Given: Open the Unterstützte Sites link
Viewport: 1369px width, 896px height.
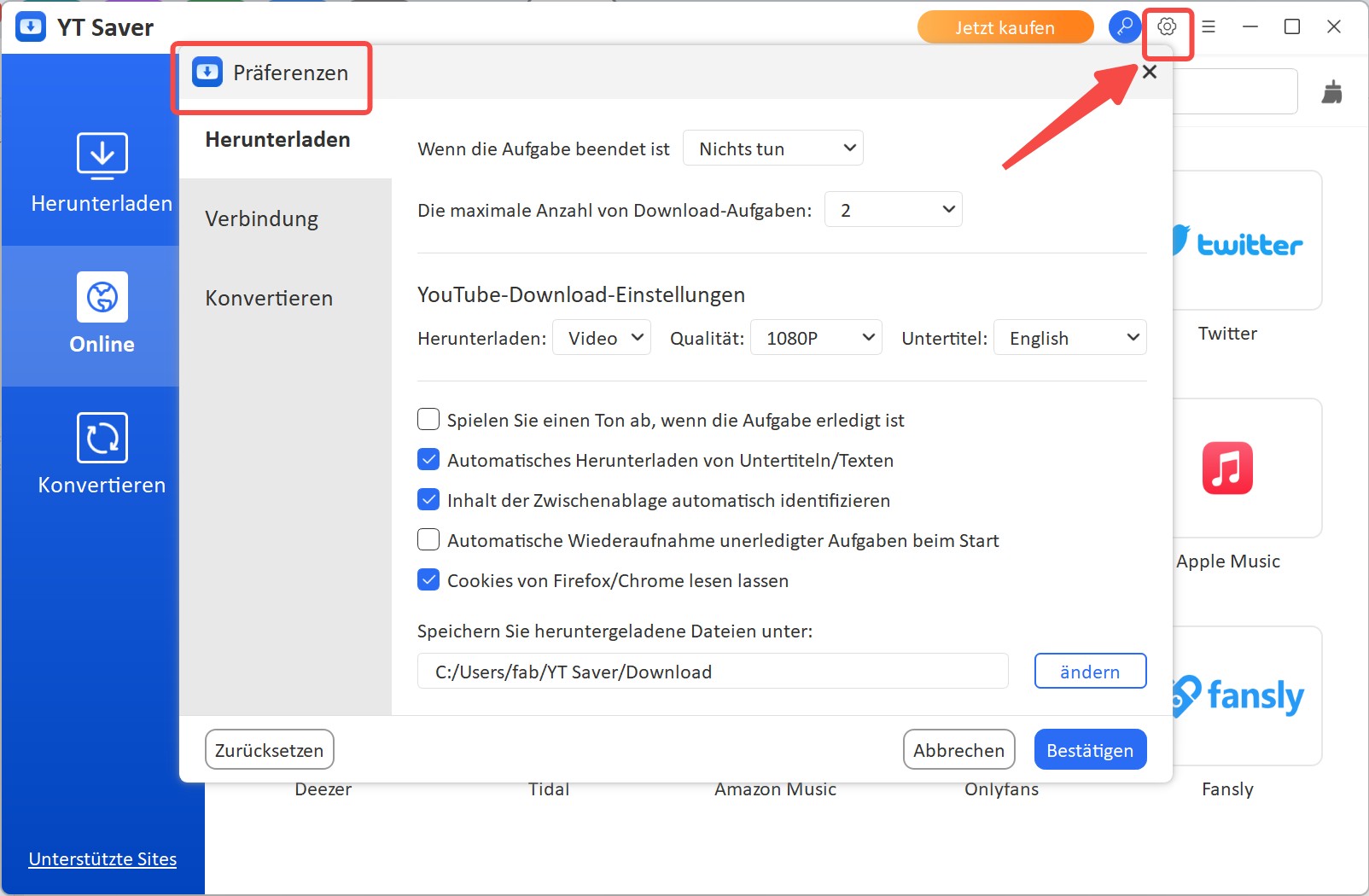Looking at the screenshot, I should click(x=102, y=859).
